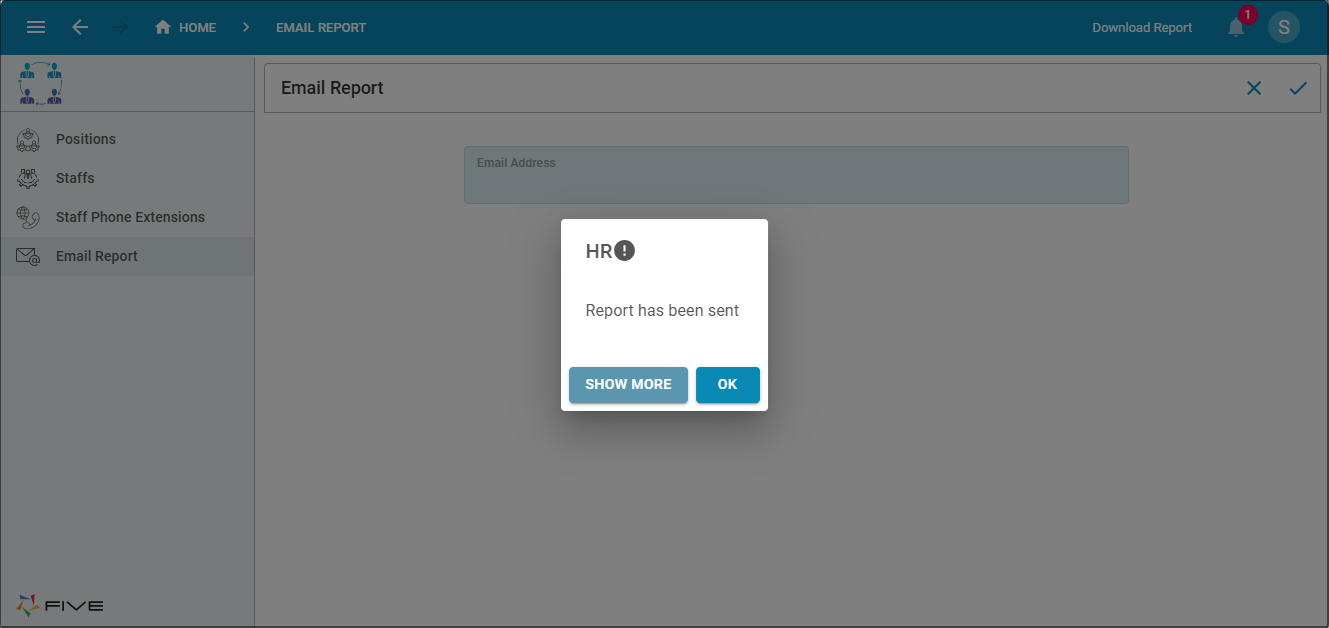
Task: Click the forward arrow in the top bar
Action: pos(118,27)
